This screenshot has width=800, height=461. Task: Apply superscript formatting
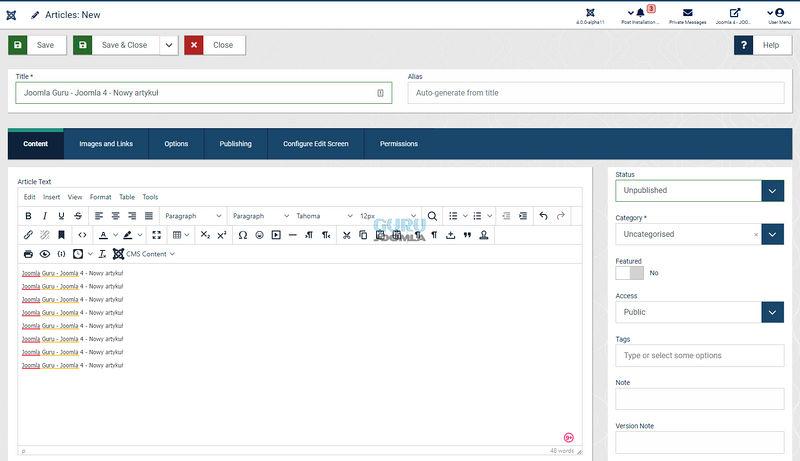click(x=222, y=235)
